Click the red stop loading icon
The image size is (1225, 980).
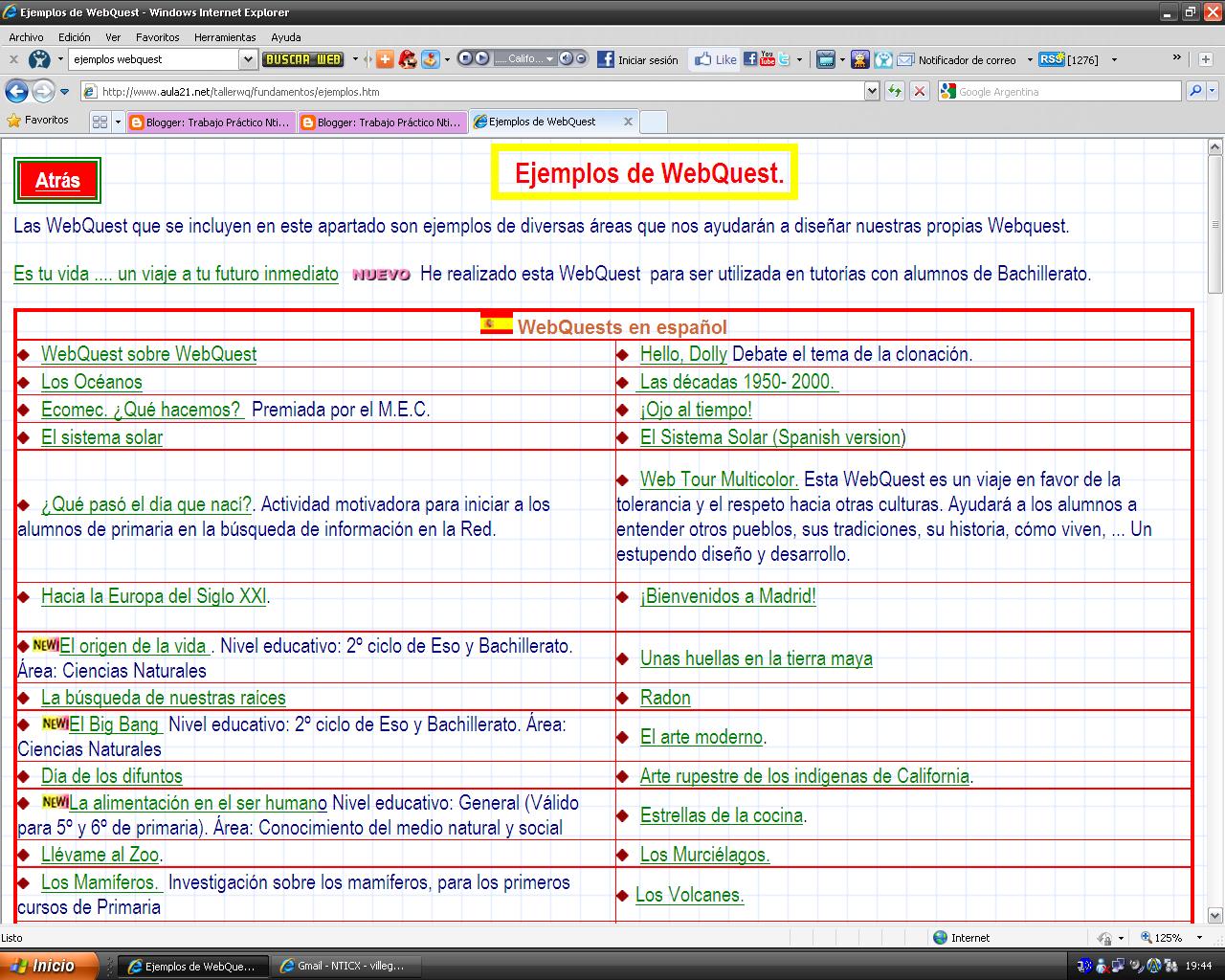tap(919, 91)
